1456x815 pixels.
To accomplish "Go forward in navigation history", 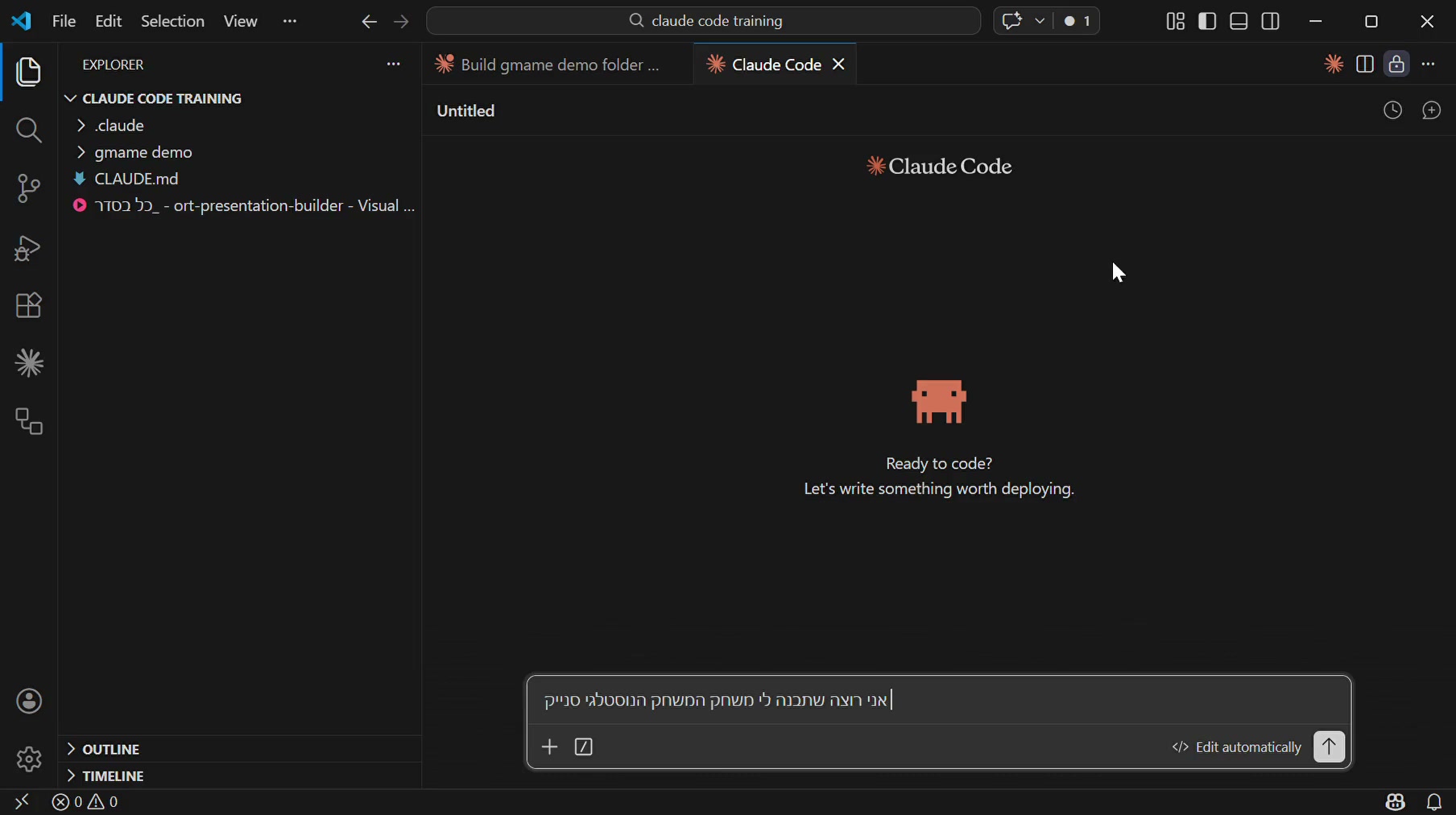I will [x=402, y=22].
